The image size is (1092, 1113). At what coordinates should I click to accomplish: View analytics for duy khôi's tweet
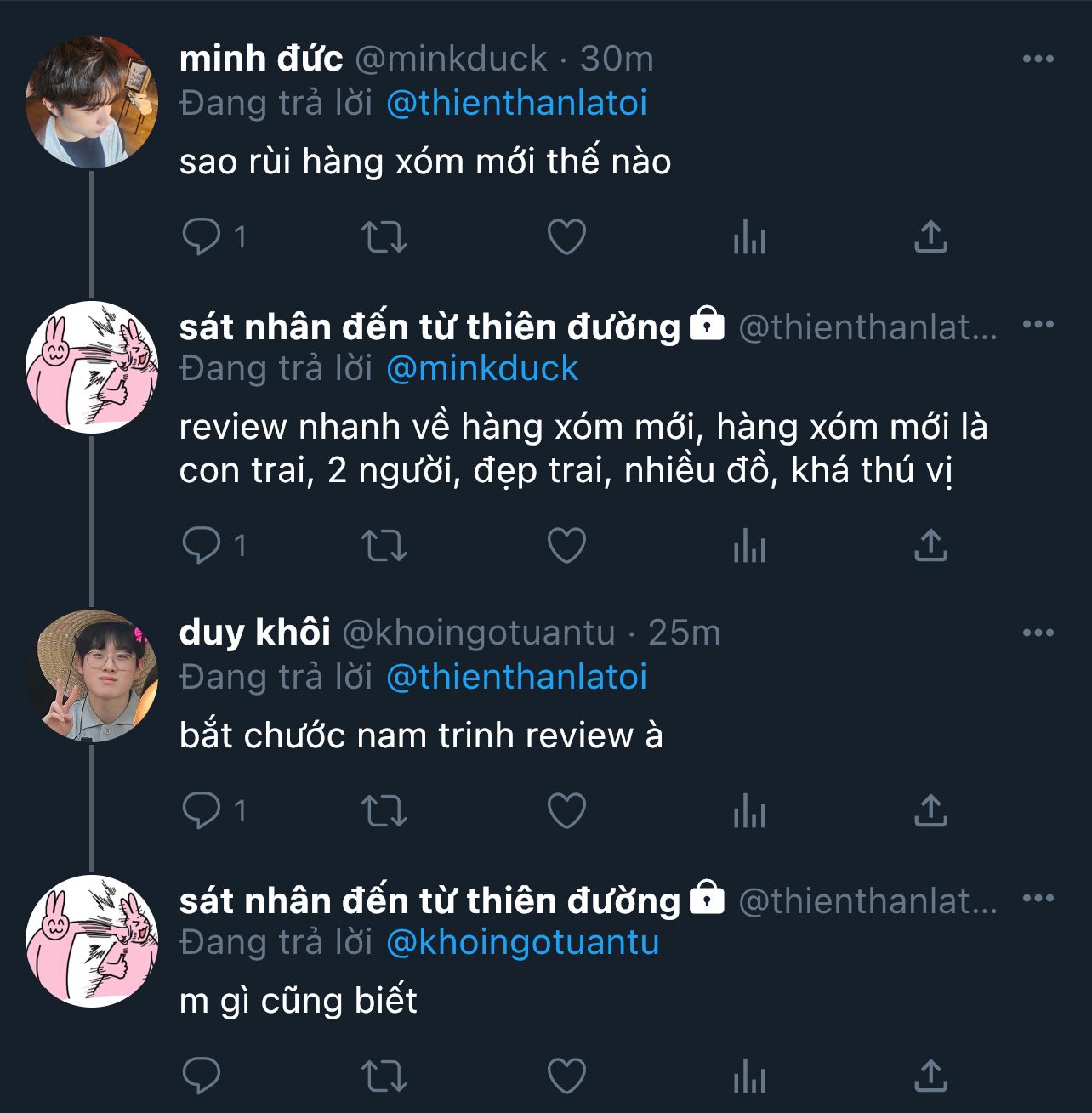[749, 811]
